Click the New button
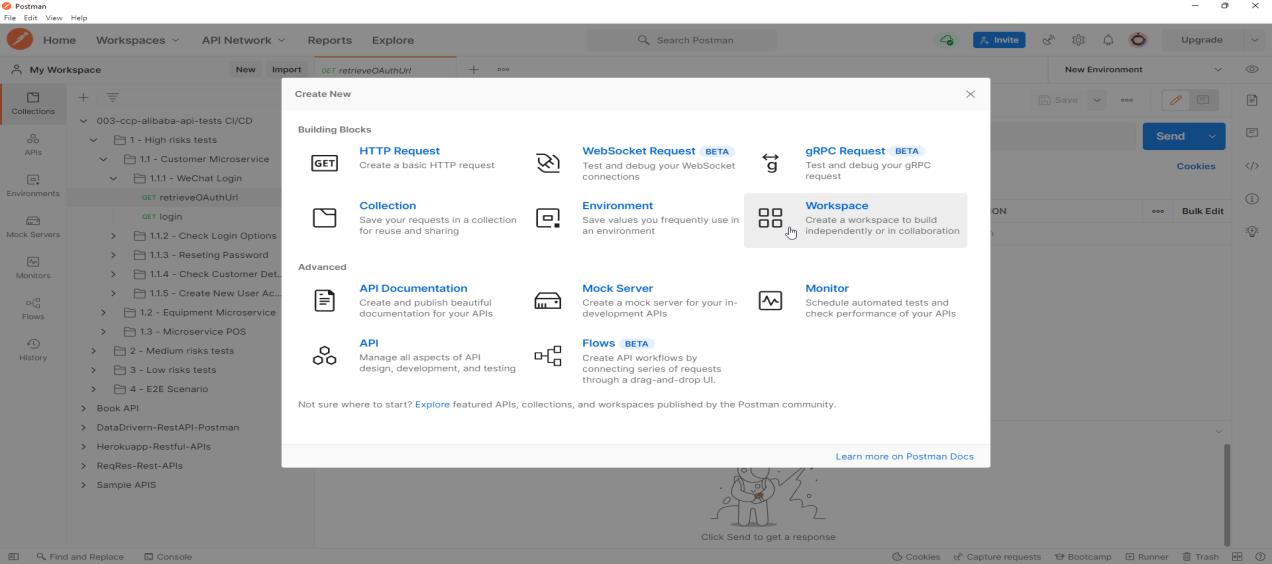Image resolution: width=1272 pixels, height=564 pixels. (245, 70)
